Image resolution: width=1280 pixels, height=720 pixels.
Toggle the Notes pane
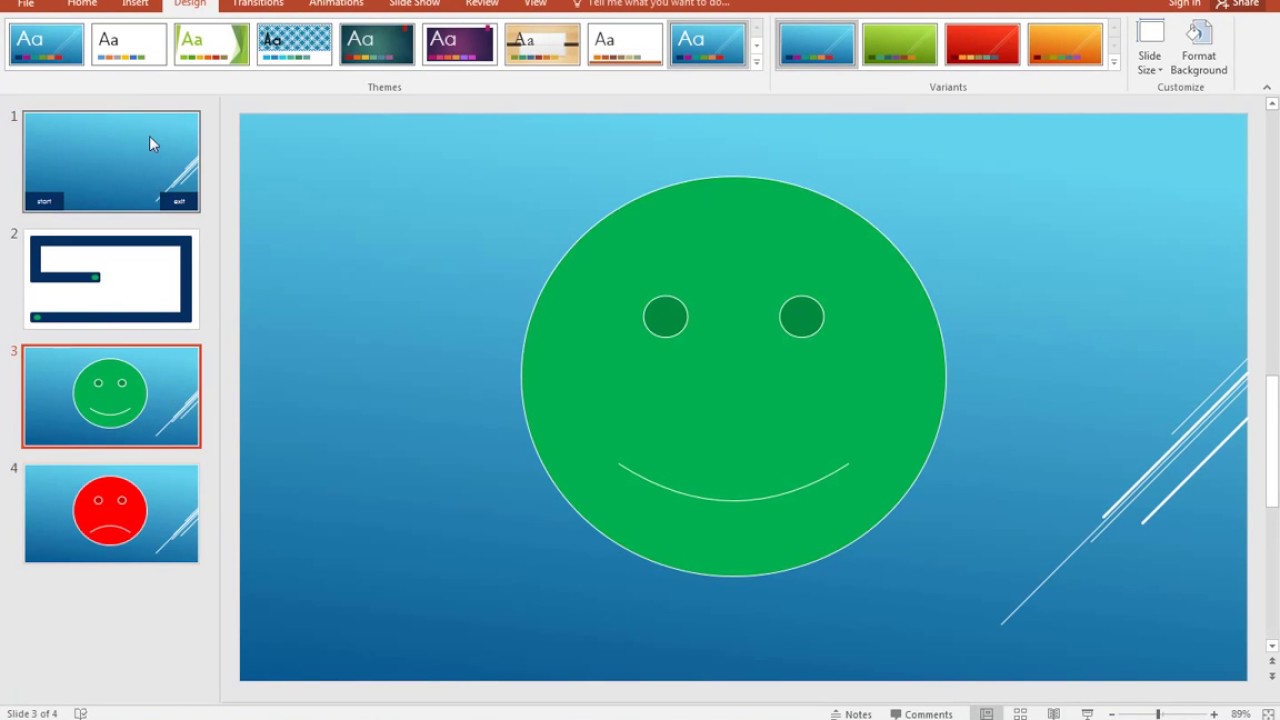pos(851,714)
